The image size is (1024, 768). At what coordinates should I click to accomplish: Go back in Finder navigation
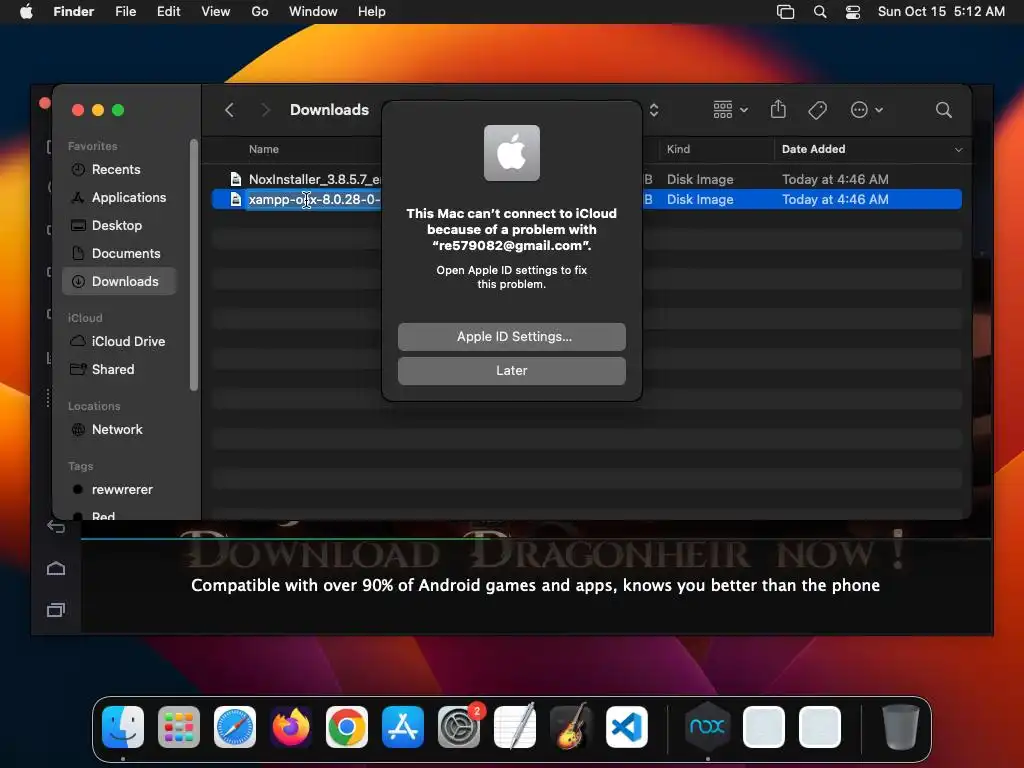tap(229, 110)
